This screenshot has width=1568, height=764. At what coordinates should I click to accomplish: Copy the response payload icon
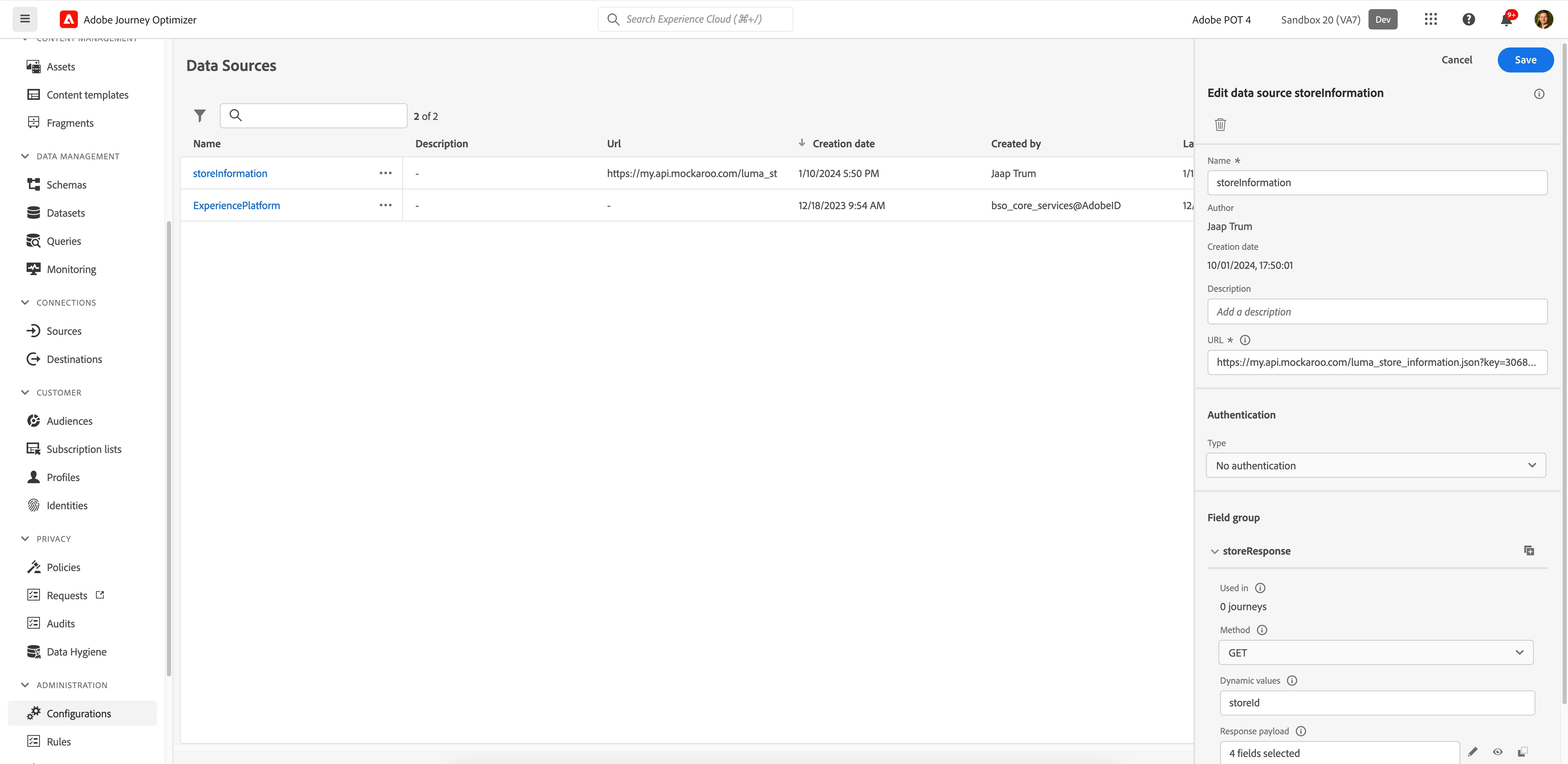[1522, 752]
